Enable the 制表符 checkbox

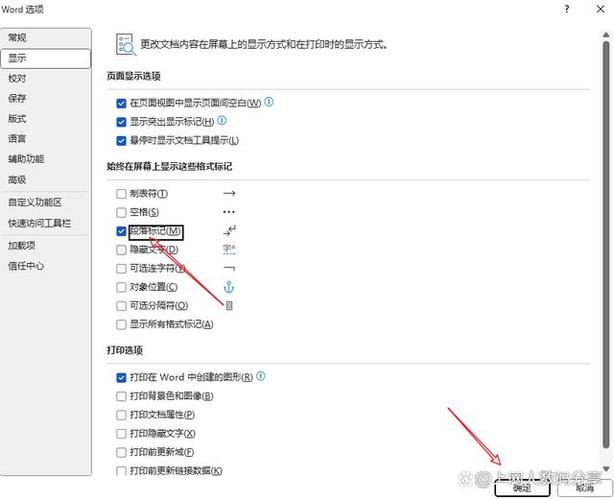[x=121, y=194]
